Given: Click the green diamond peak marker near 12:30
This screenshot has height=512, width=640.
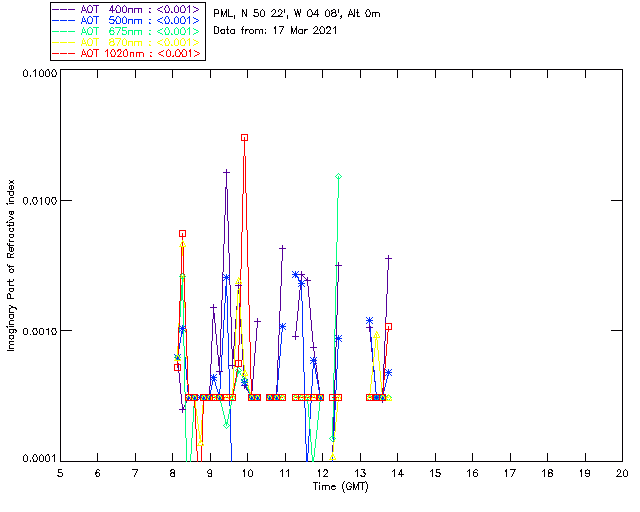Looking at the screenshot, I should click(338, 176).
